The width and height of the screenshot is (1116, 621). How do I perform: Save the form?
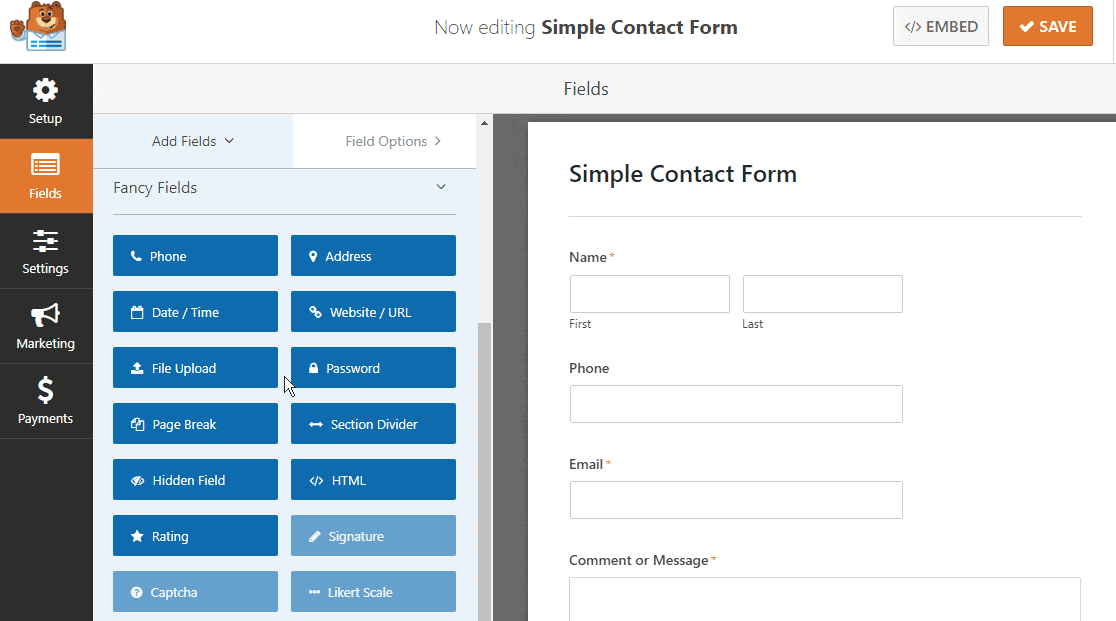point(1048,27)
